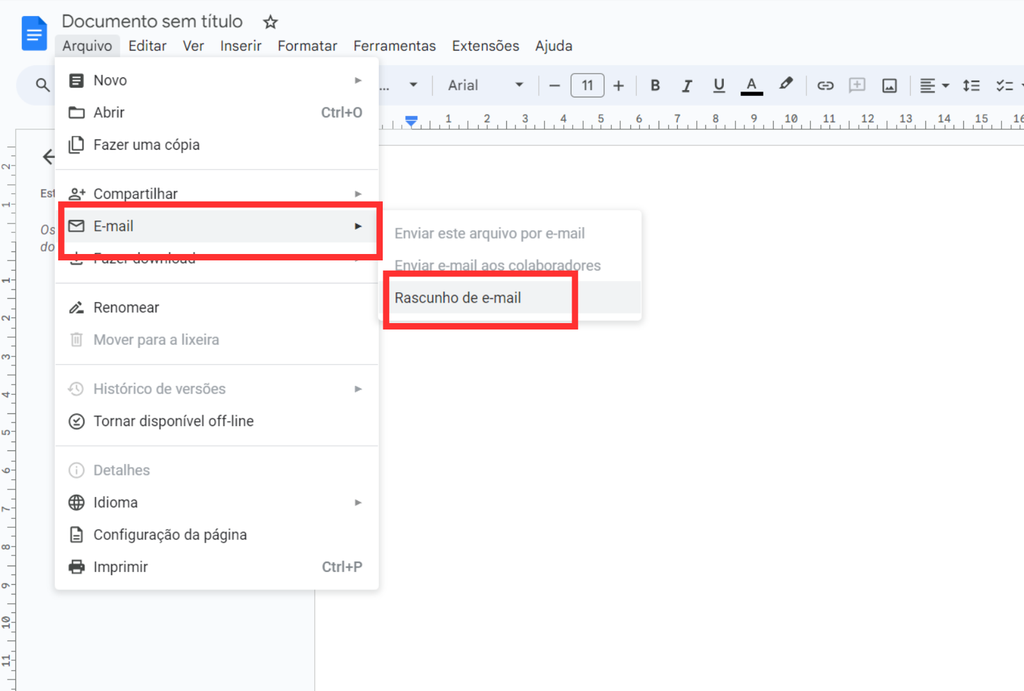Screen dimensions: 1024x691
Task: Expand the Novo submenu arrow
Action: (358, 80)
